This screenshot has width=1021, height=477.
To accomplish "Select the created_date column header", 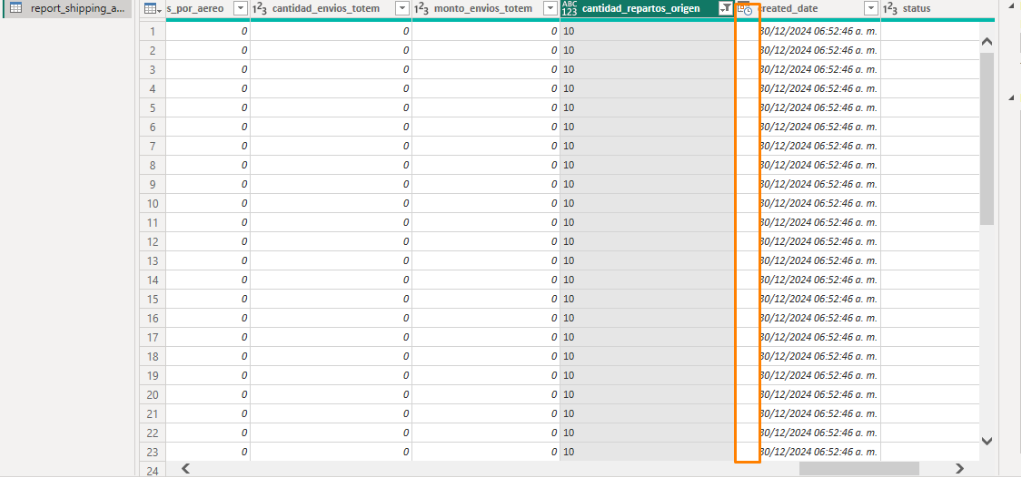I will click(789, 9).
